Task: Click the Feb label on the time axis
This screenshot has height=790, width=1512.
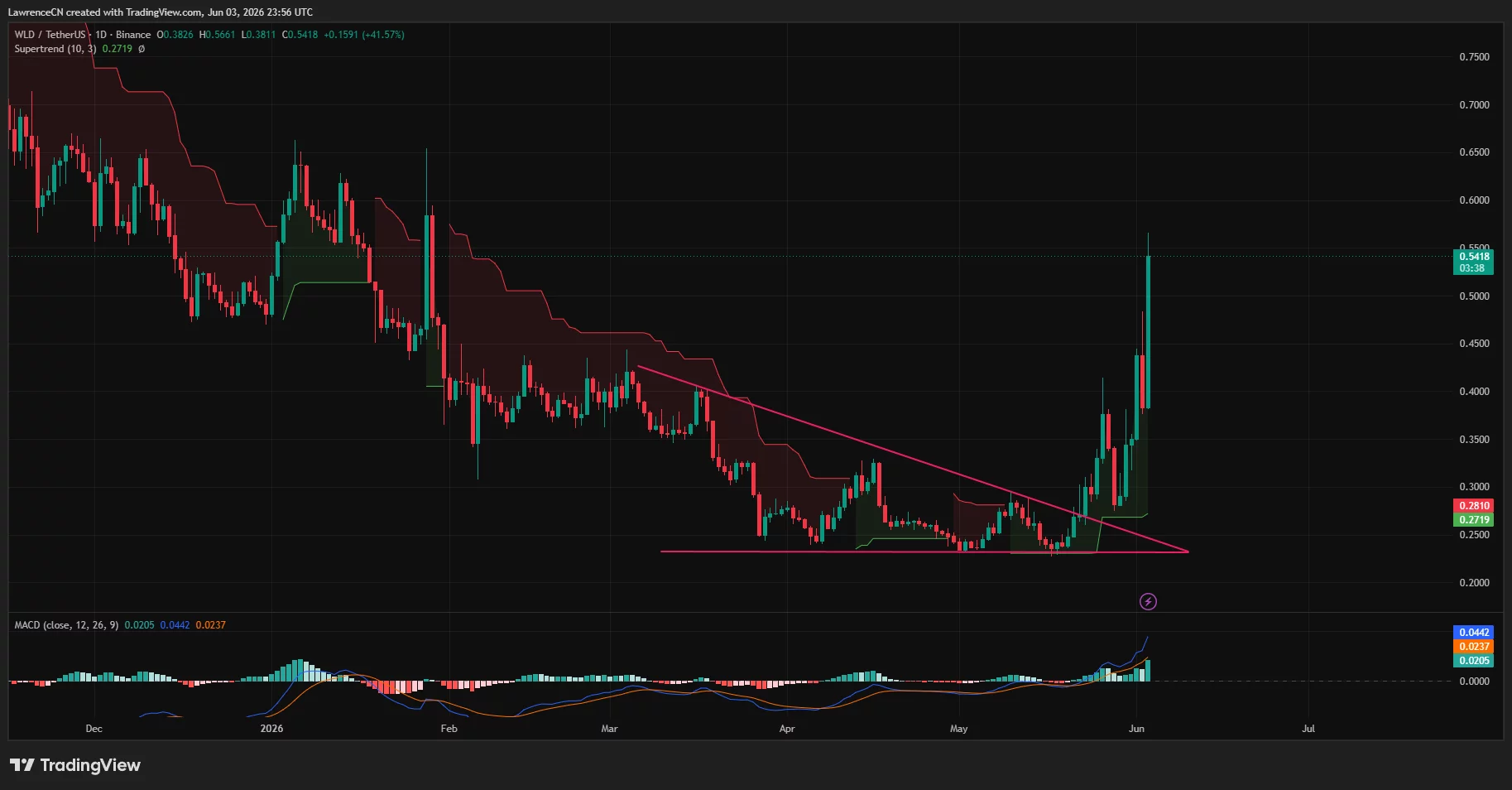Action: [449, 729]
